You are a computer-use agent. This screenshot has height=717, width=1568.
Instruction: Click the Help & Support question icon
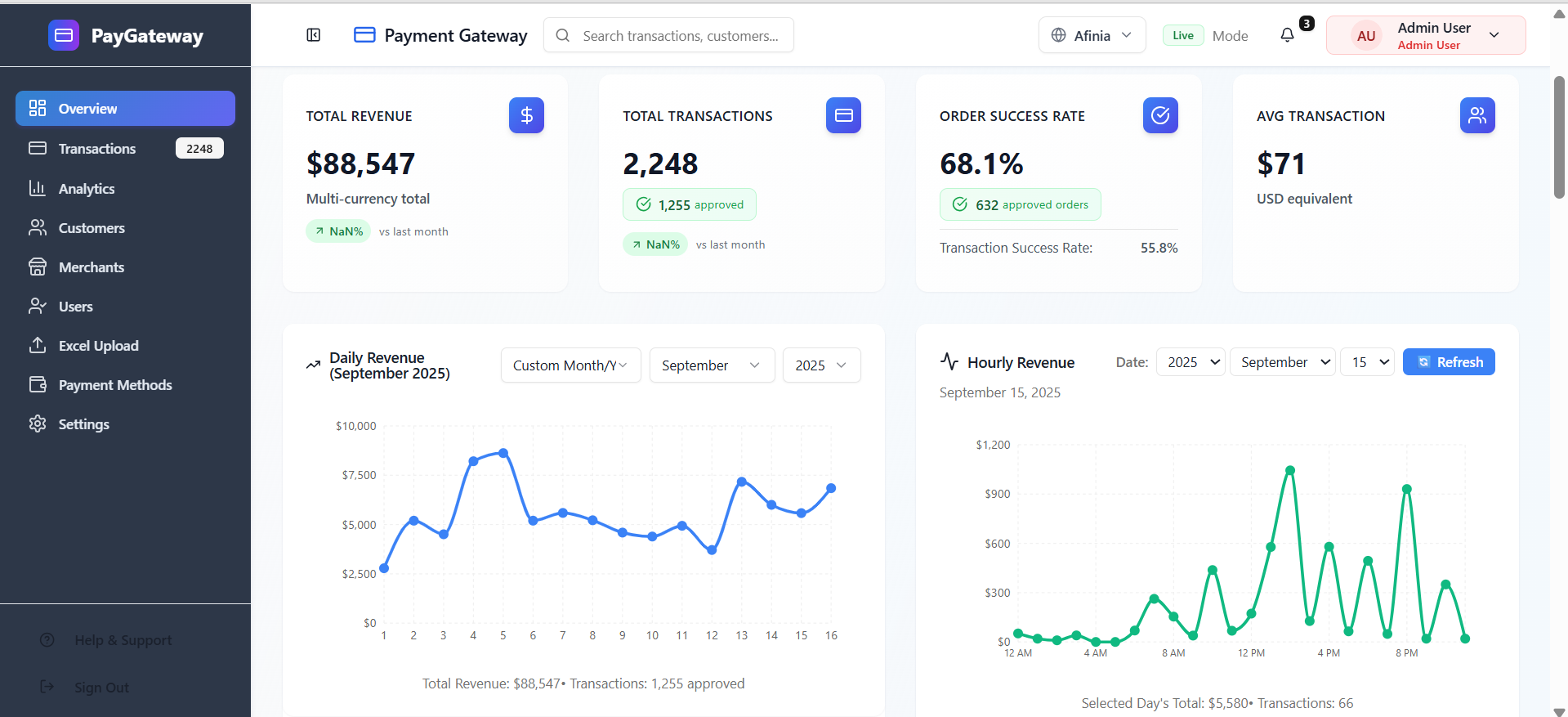click(47, 639)
